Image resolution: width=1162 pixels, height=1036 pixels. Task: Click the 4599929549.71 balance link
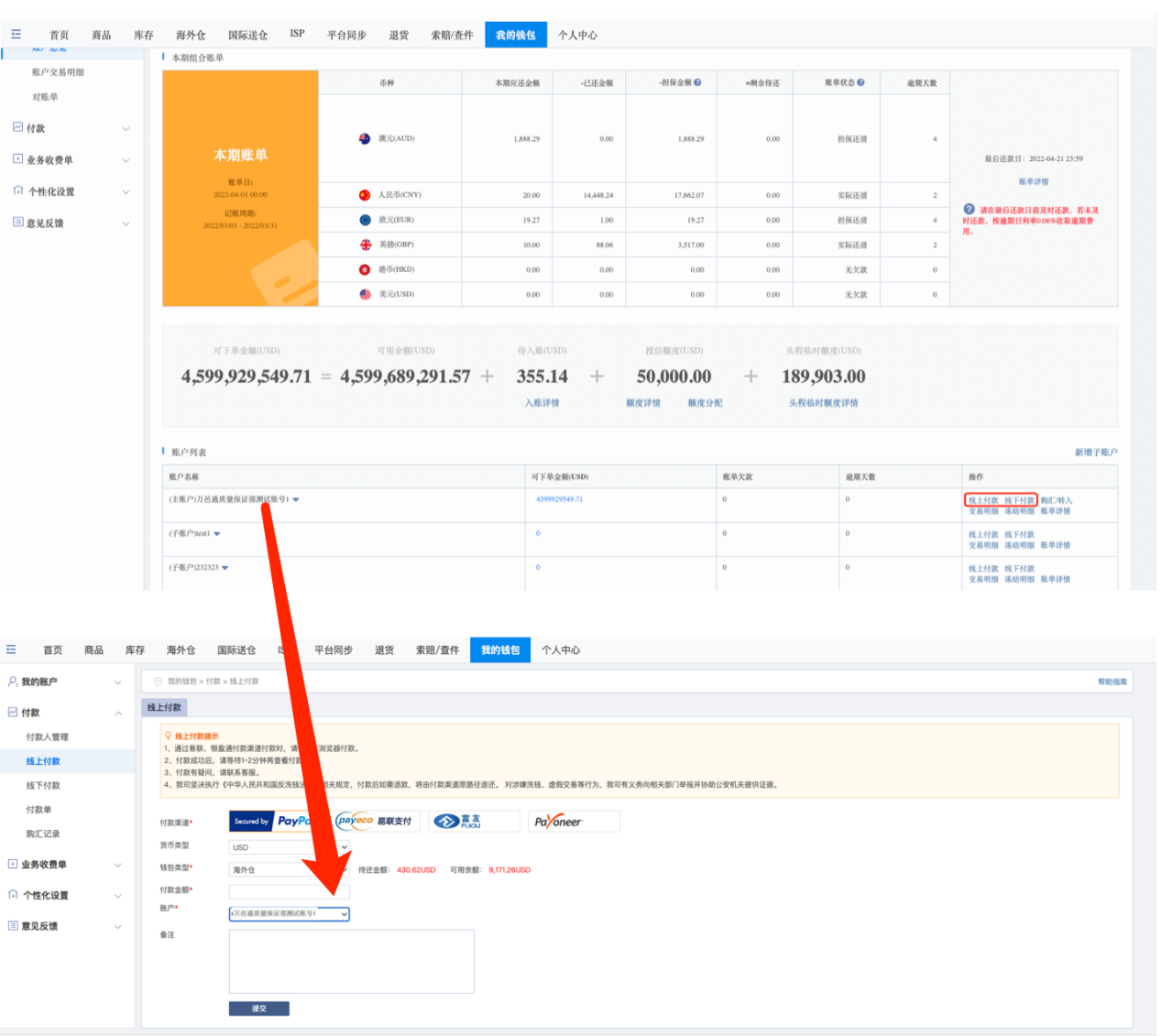pyautogui.click(x=559, y=499)
